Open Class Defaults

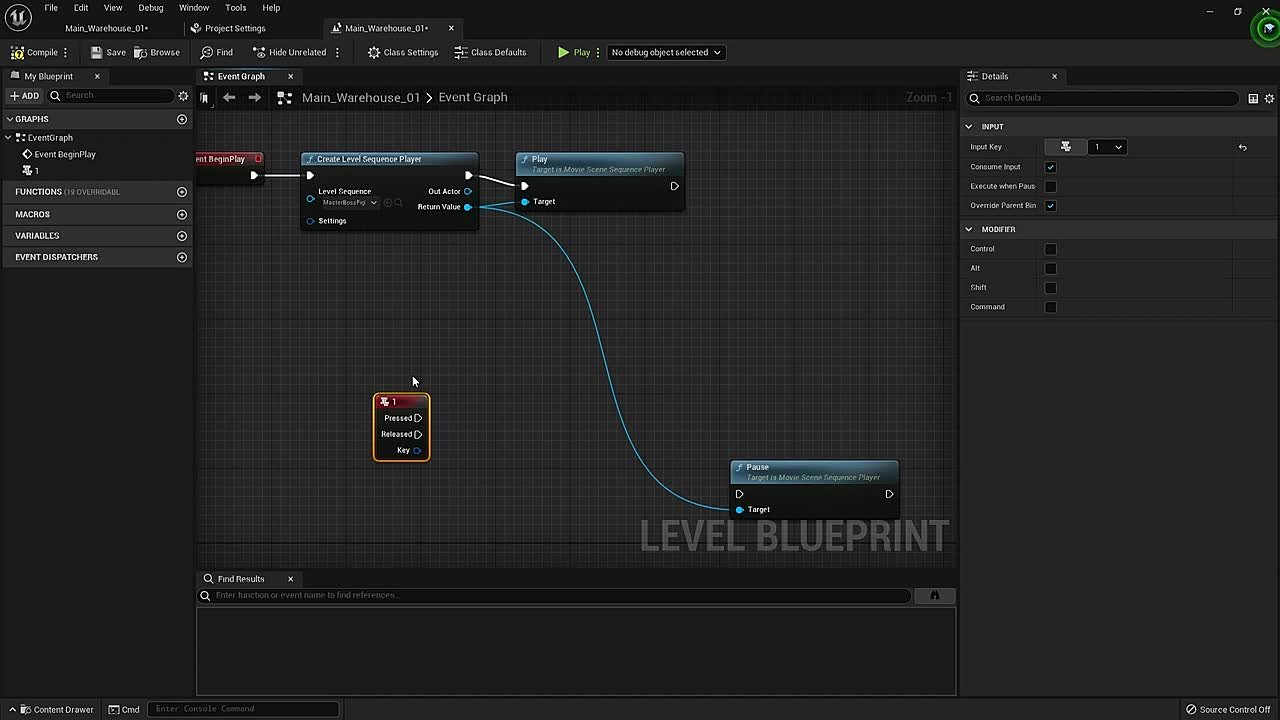[x=490, y=52]
